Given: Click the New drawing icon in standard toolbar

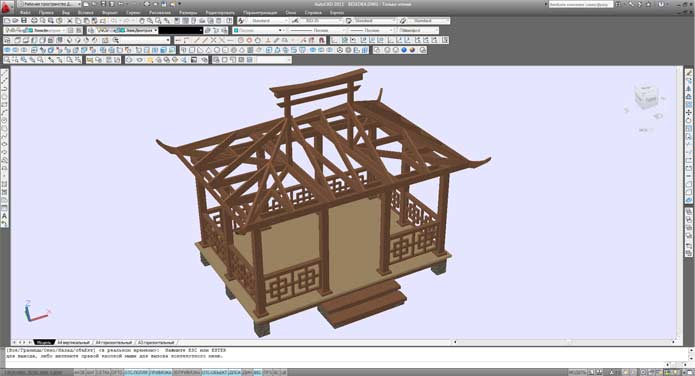Looking at the screenshot, I should 8,21.
